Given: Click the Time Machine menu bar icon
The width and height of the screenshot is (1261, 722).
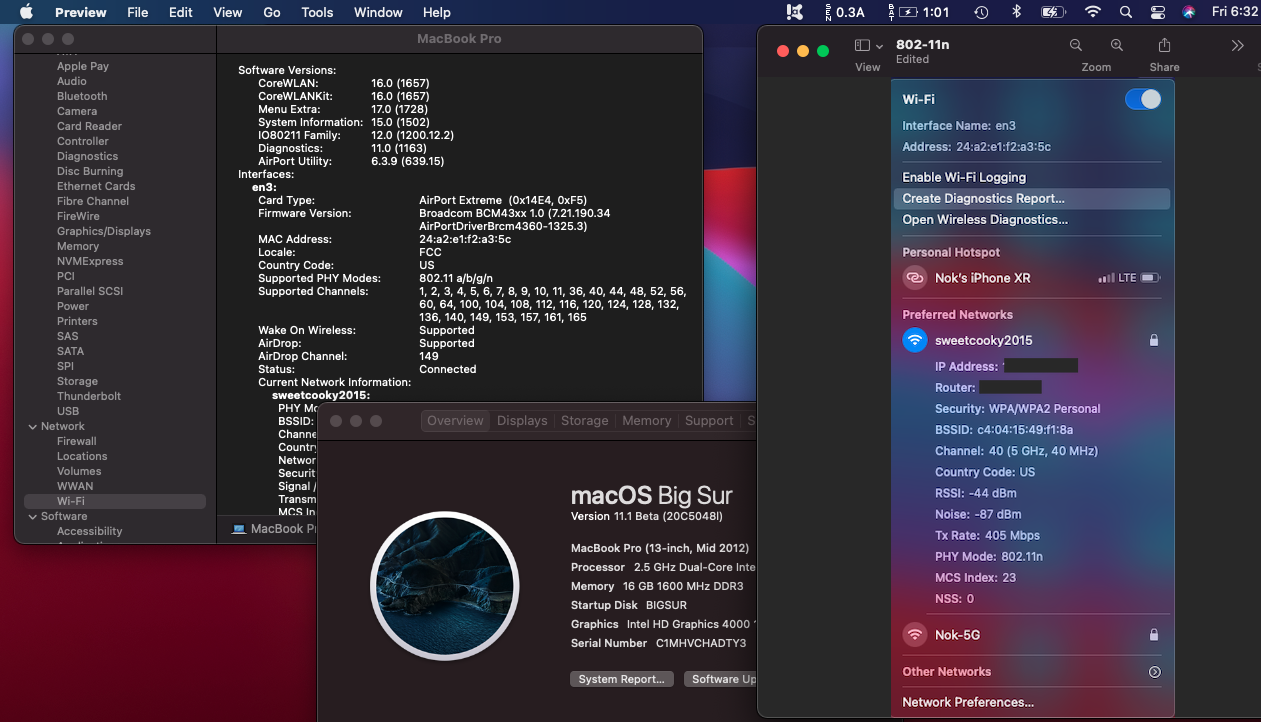Looking at the screenshot, I should (x=981, y=12).
